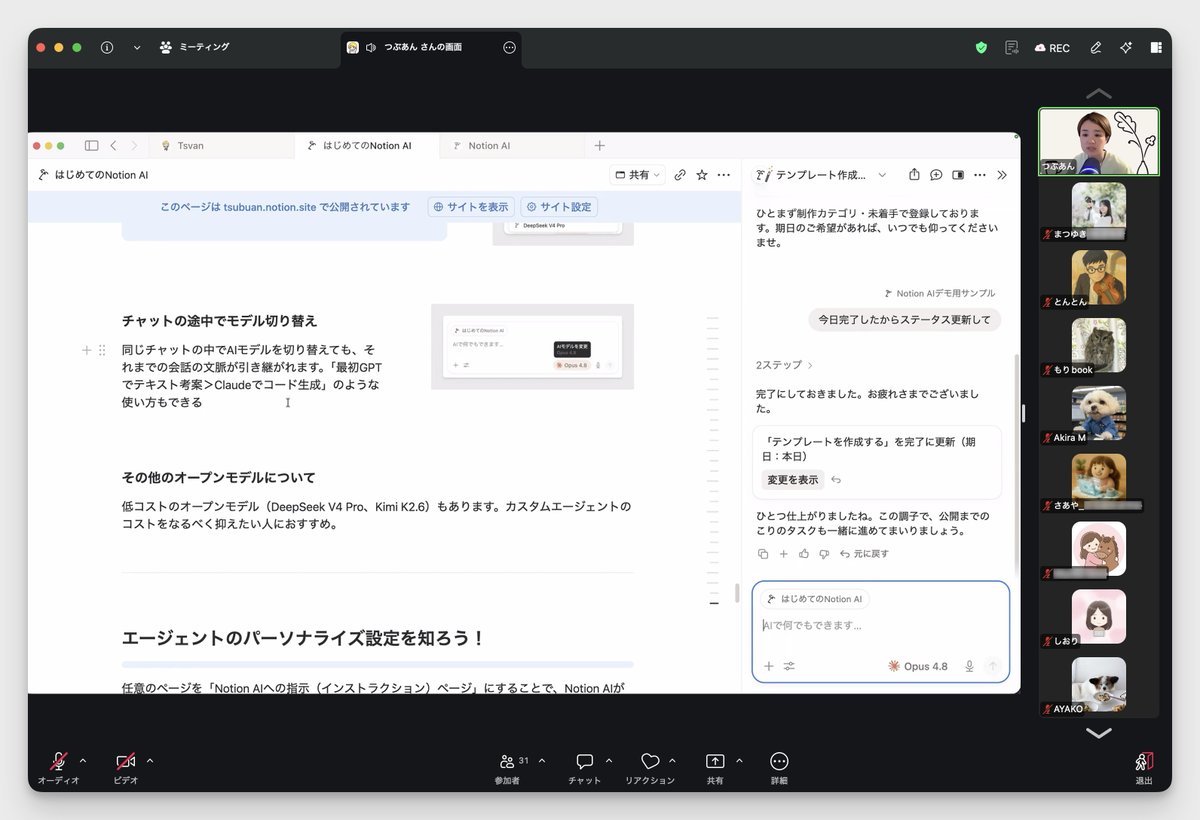The height and width of the screenshot is (820, 1200).
Task: Open AI chat settings sliders icon
Action: 789,666
